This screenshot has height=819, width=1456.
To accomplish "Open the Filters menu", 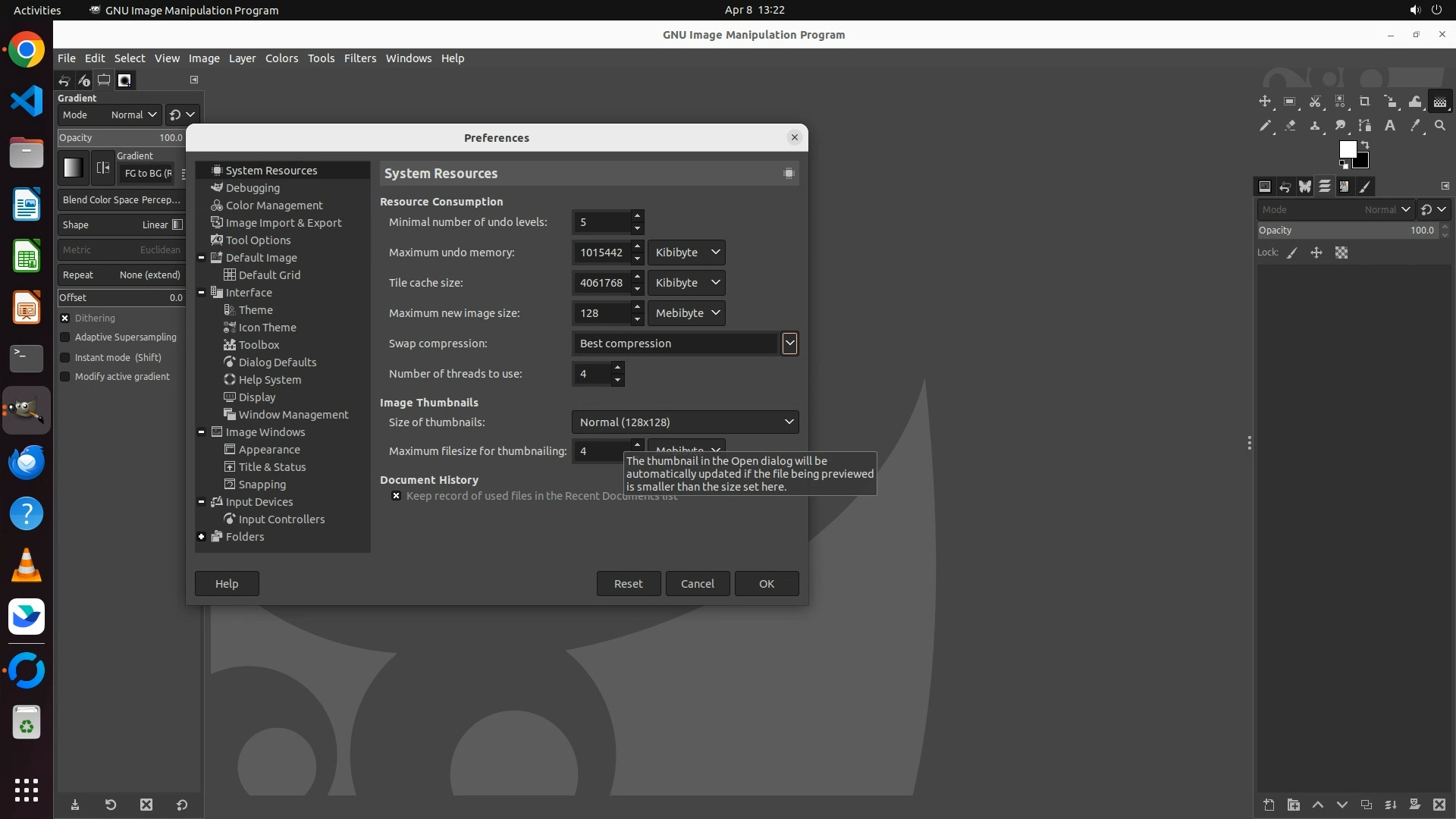I will coord(359,58).
